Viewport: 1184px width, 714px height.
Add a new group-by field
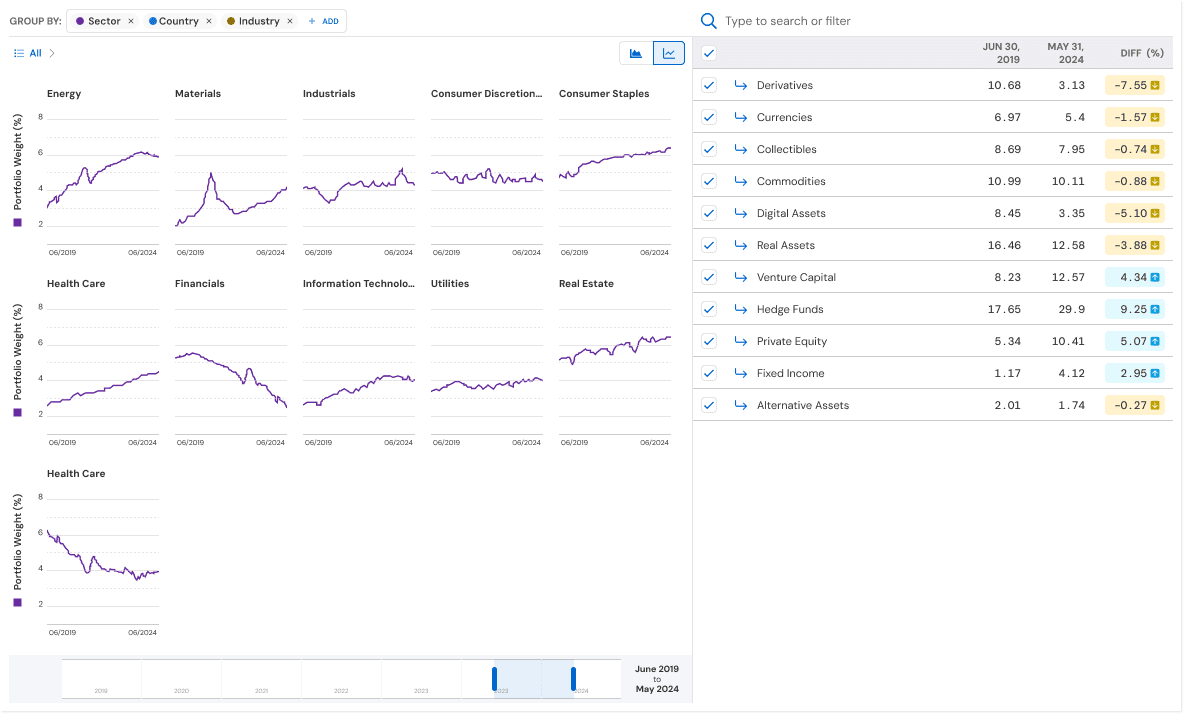[x=323, y=21]
